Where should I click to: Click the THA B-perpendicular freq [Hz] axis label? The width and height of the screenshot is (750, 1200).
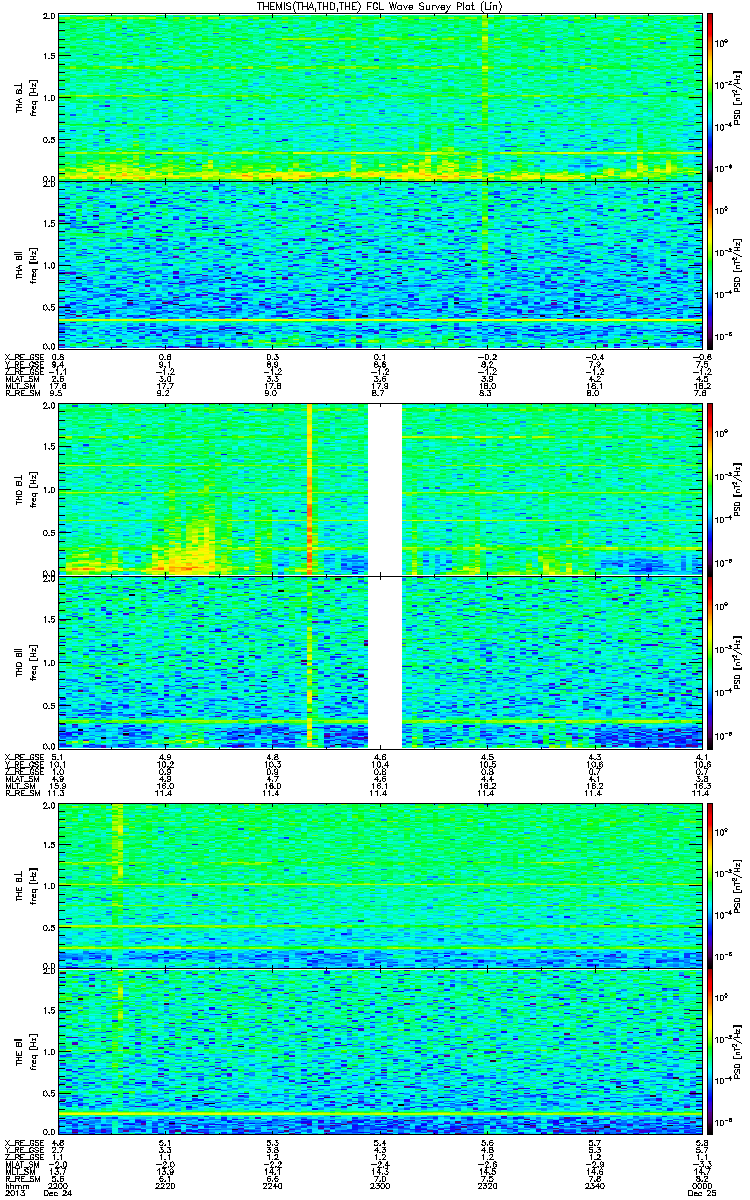(x=33, y=97)
